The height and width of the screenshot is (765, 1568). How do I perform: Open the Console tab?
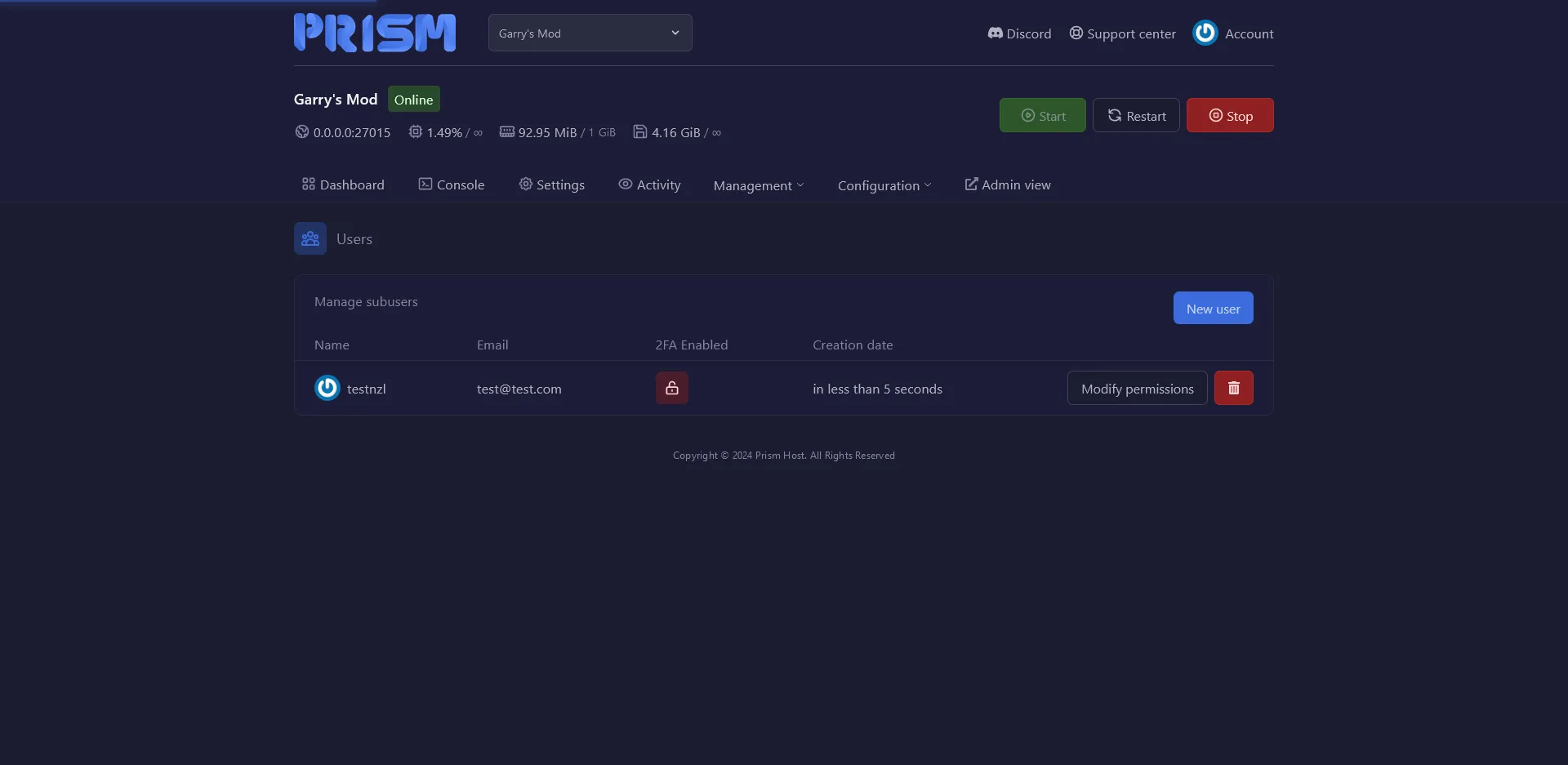click(x=452, y=185)
